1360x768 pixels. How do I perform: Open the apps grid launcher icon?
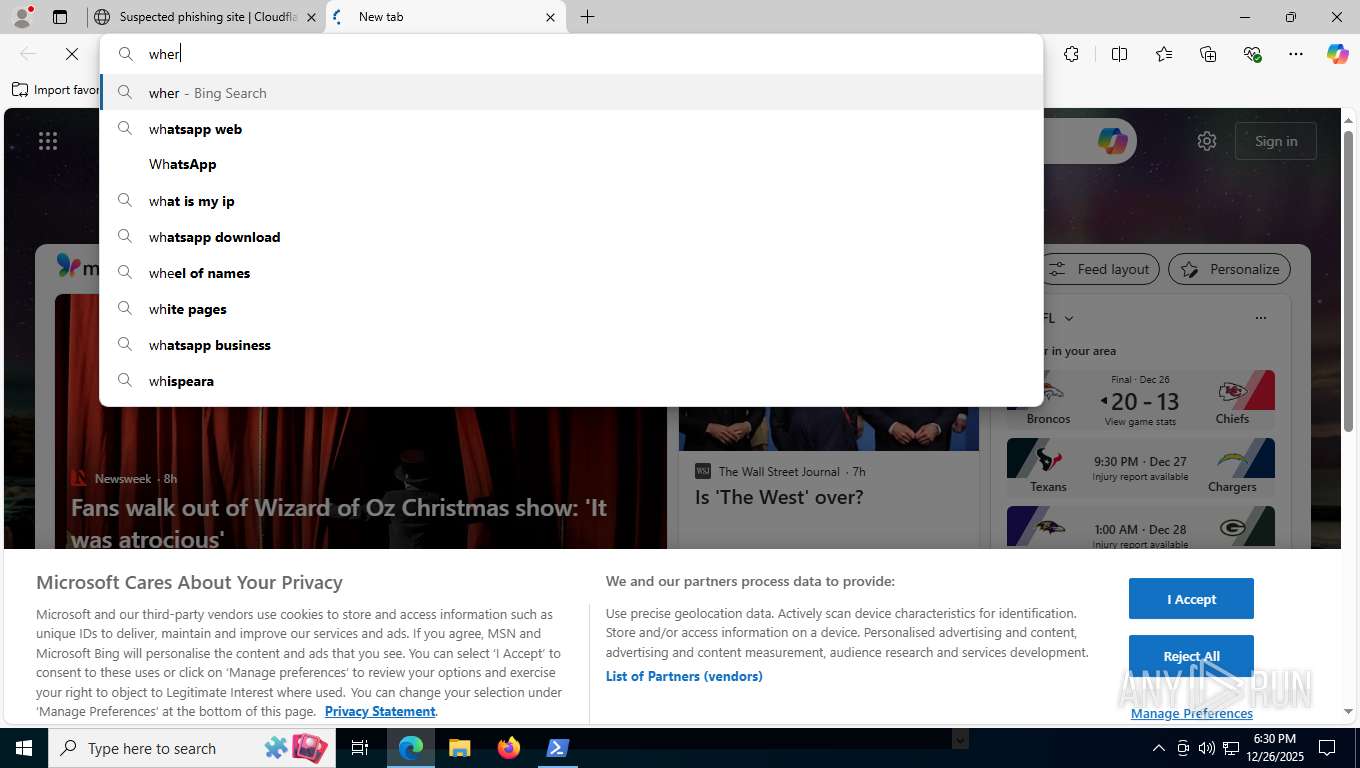48,141
